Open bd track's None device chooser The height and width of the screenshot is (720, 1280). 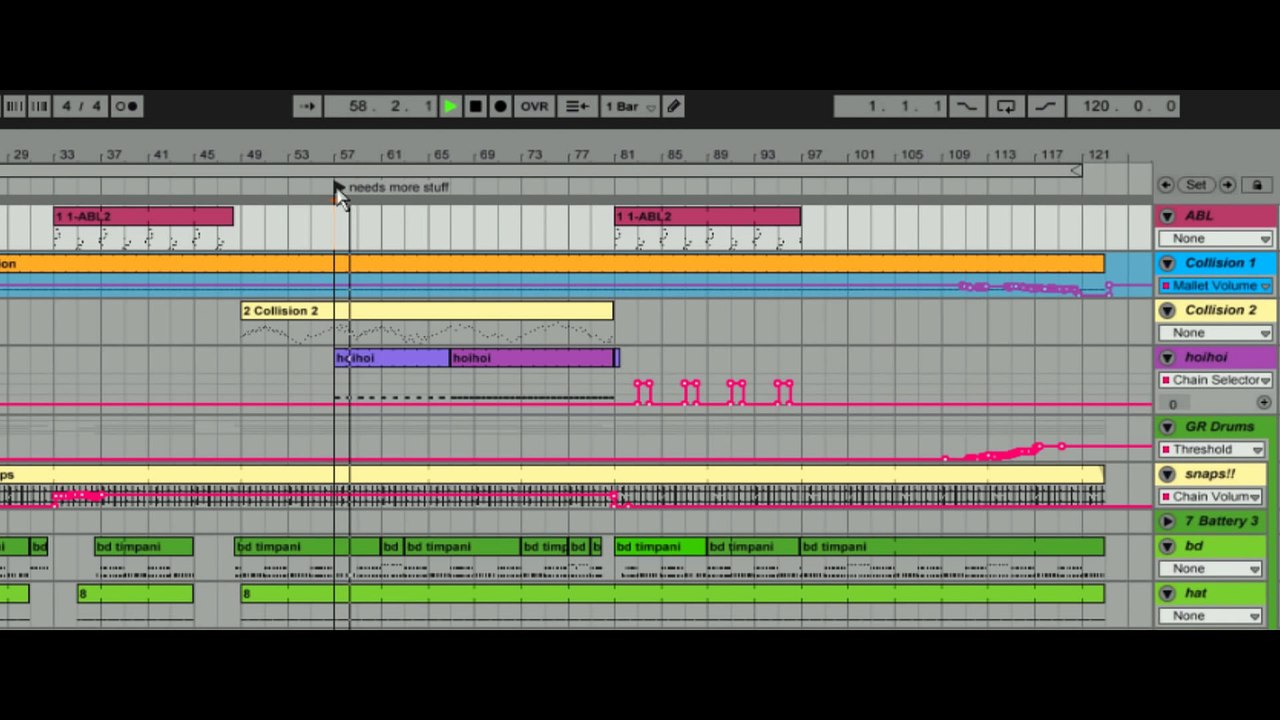tap(1210, 568)
